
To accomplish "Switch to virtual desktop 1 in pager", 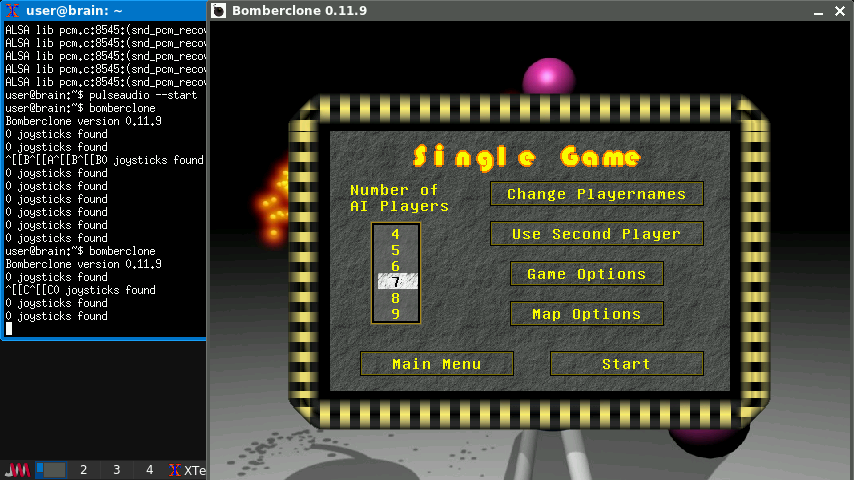I will [50, 469].
